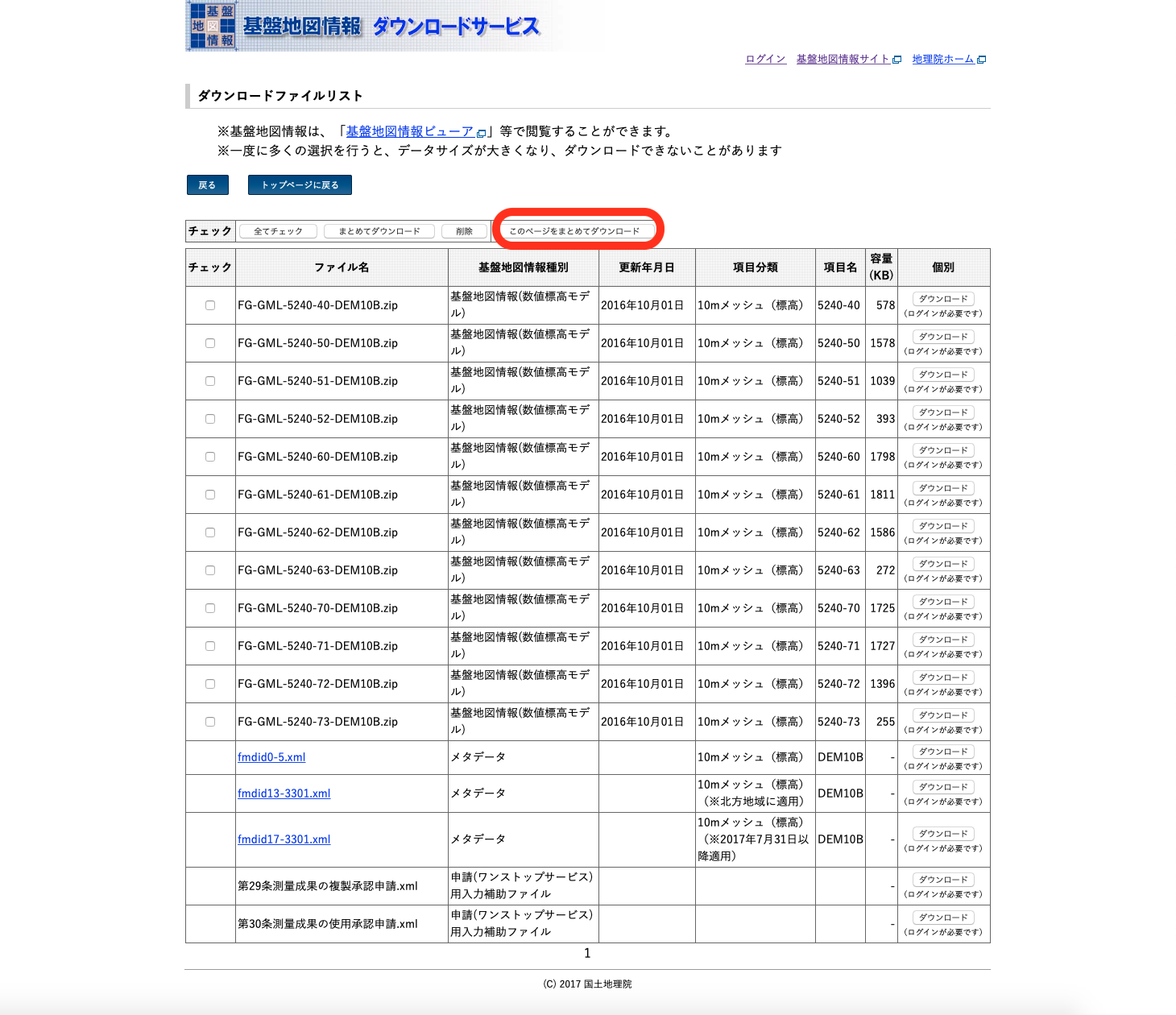Click external-link icon beside 基盤地図情報サイト
1176x1015 pixels.
coord(897,59)
